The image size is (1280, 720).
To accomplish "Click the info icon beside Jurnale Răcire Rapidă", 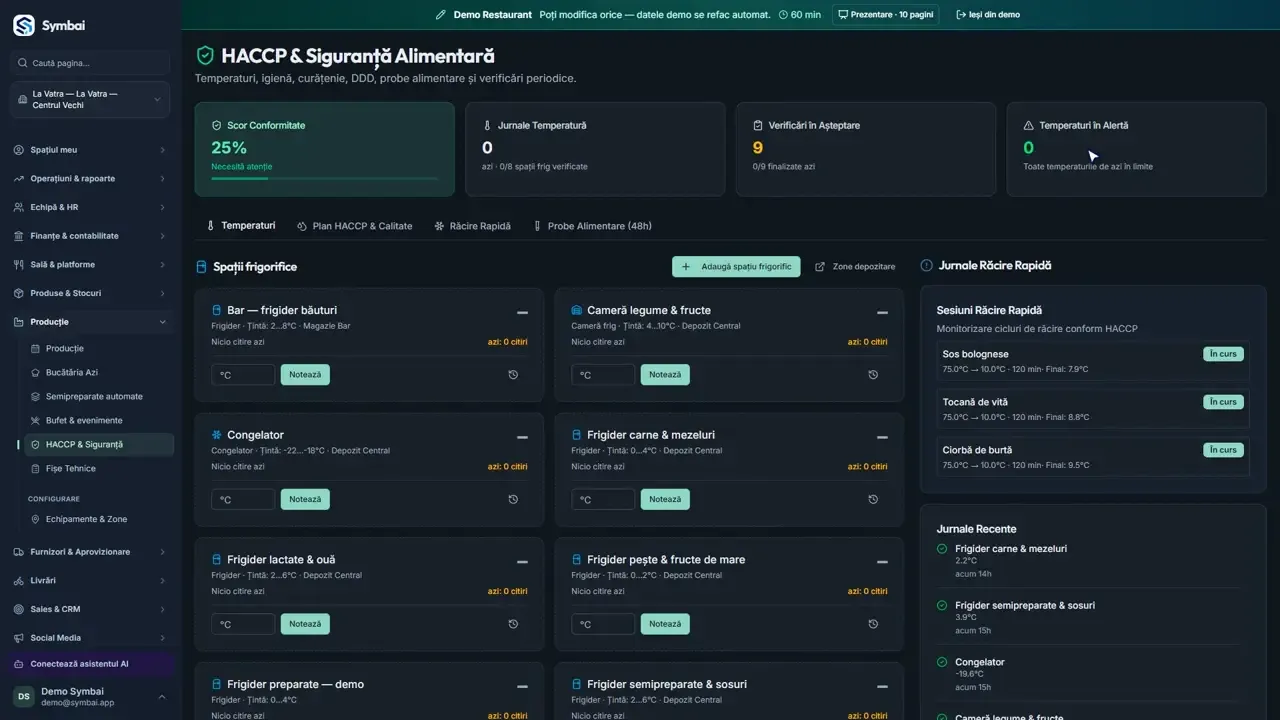I will [x=926, y=266].
